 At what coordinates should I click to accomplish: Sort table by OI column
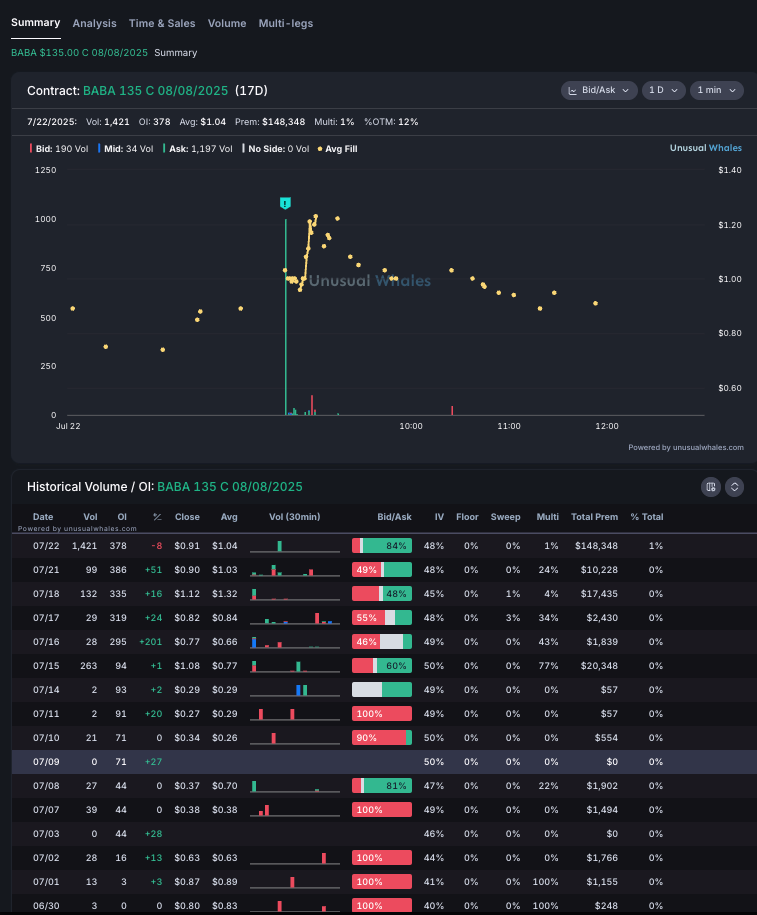pyautogui.click(x=122, y=517)
